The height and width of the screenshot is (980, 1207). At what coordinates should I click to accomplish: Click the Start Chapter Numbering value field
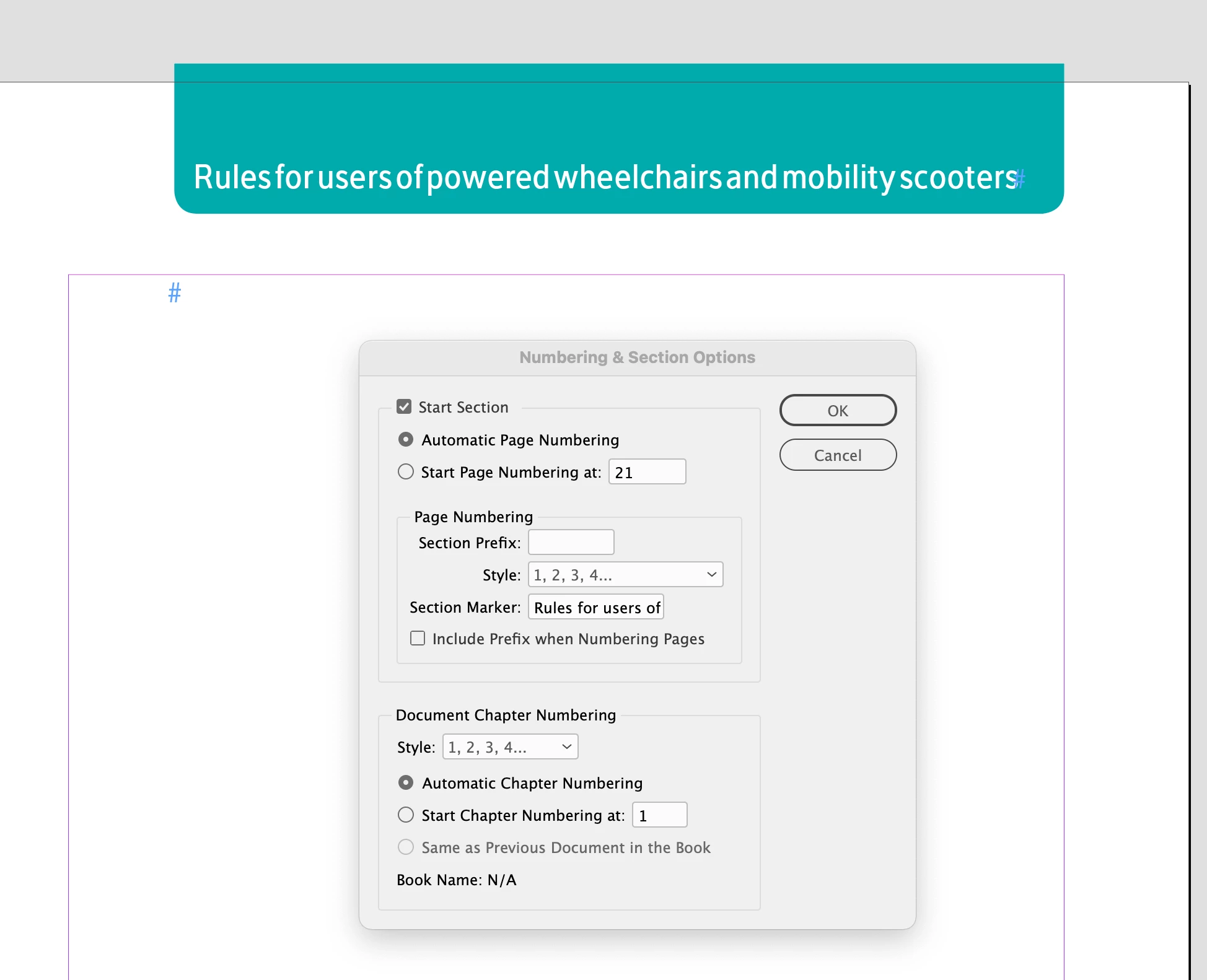point(659,815)
